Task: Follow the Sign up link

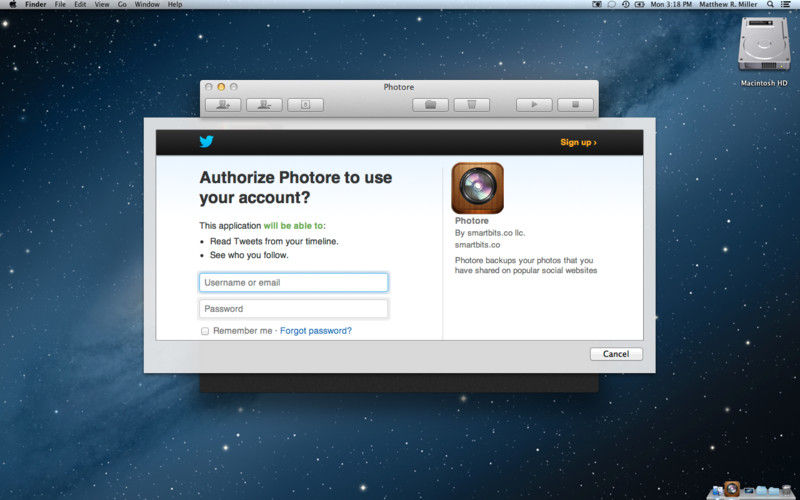Action: click(x=578, y=142)
